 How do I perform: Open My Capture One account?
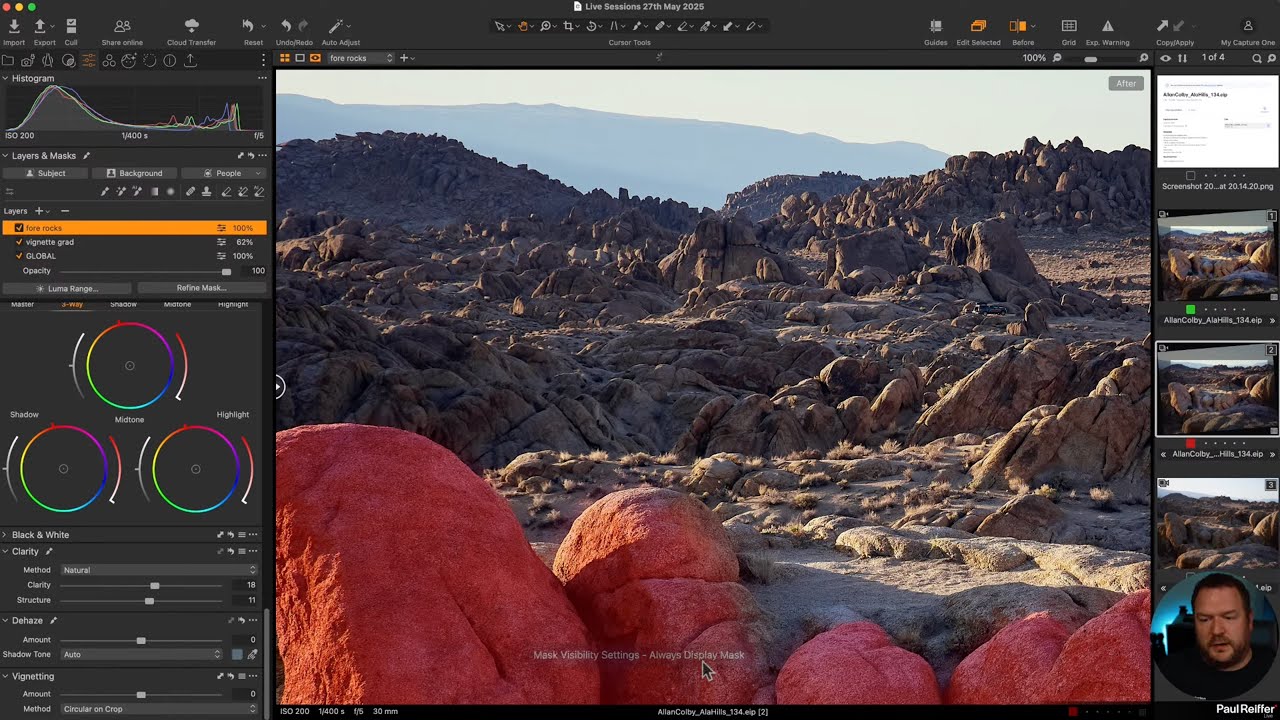click(1248, 26)
